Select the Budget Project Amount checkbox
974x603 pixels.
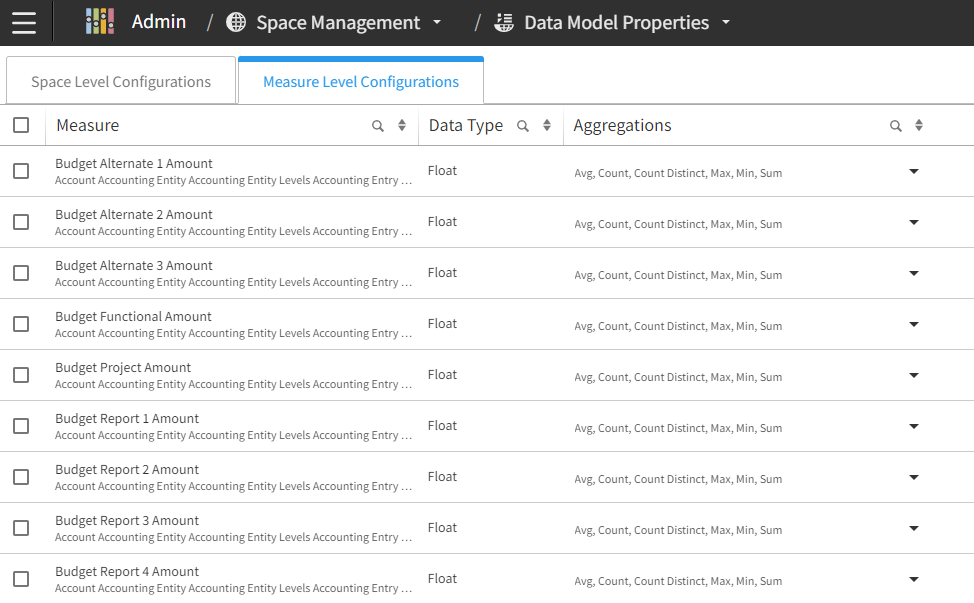coord(21,375)
